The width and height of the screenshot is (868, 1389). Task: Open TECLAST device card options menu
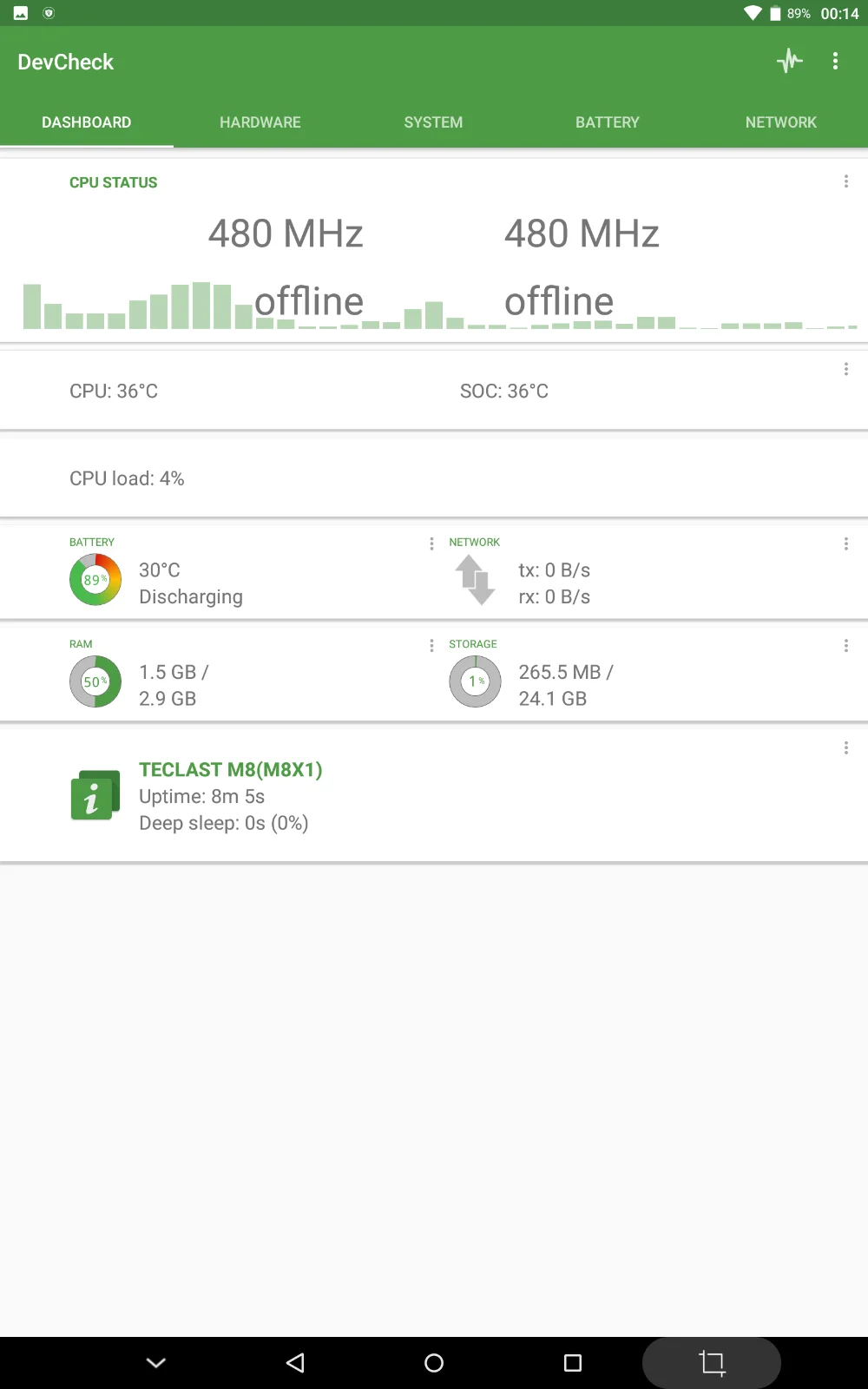pyautogui.click(x=846, y=747)
